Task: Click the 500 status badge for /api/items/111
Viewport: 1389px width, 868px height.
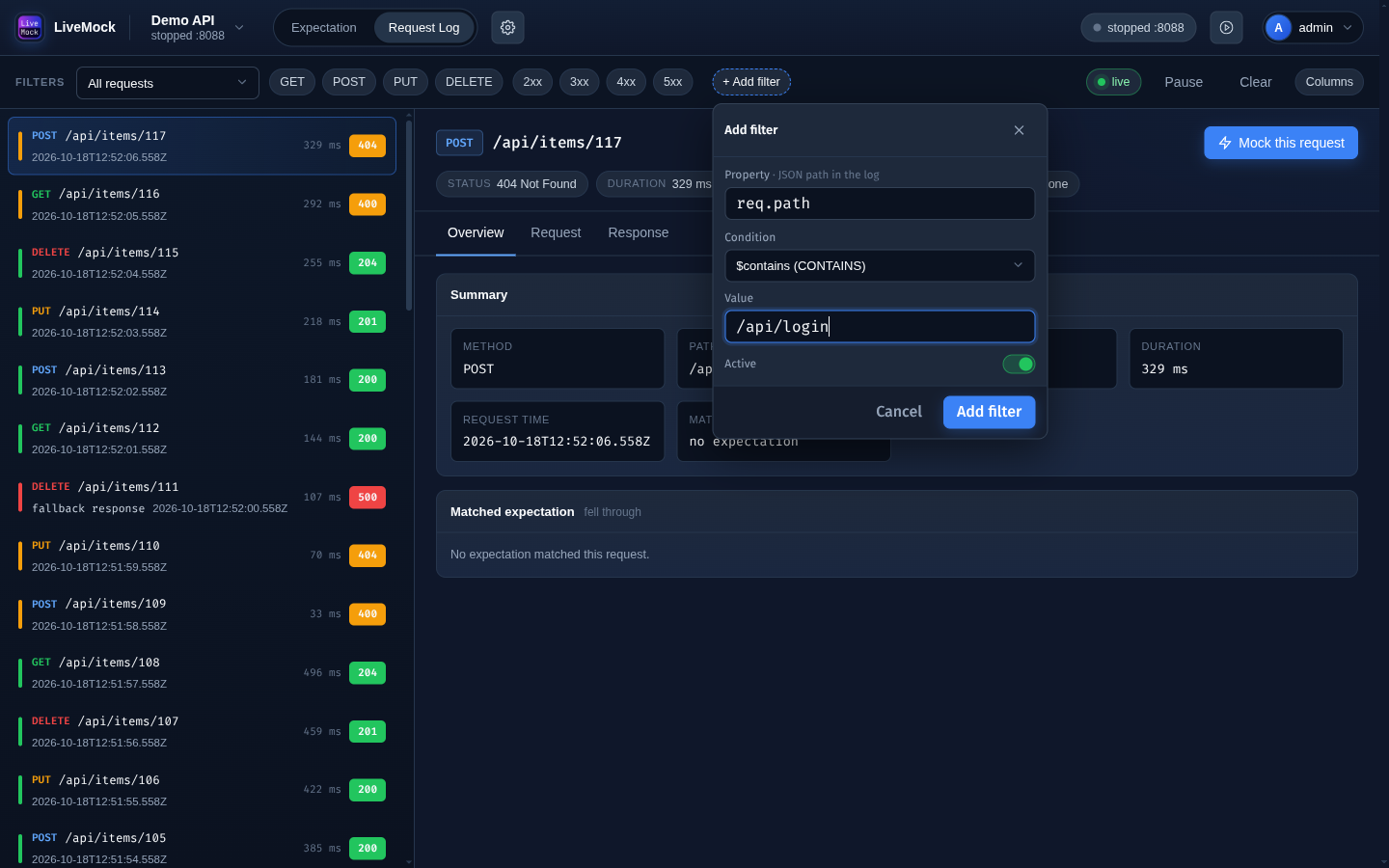Action: coord(368,498)
